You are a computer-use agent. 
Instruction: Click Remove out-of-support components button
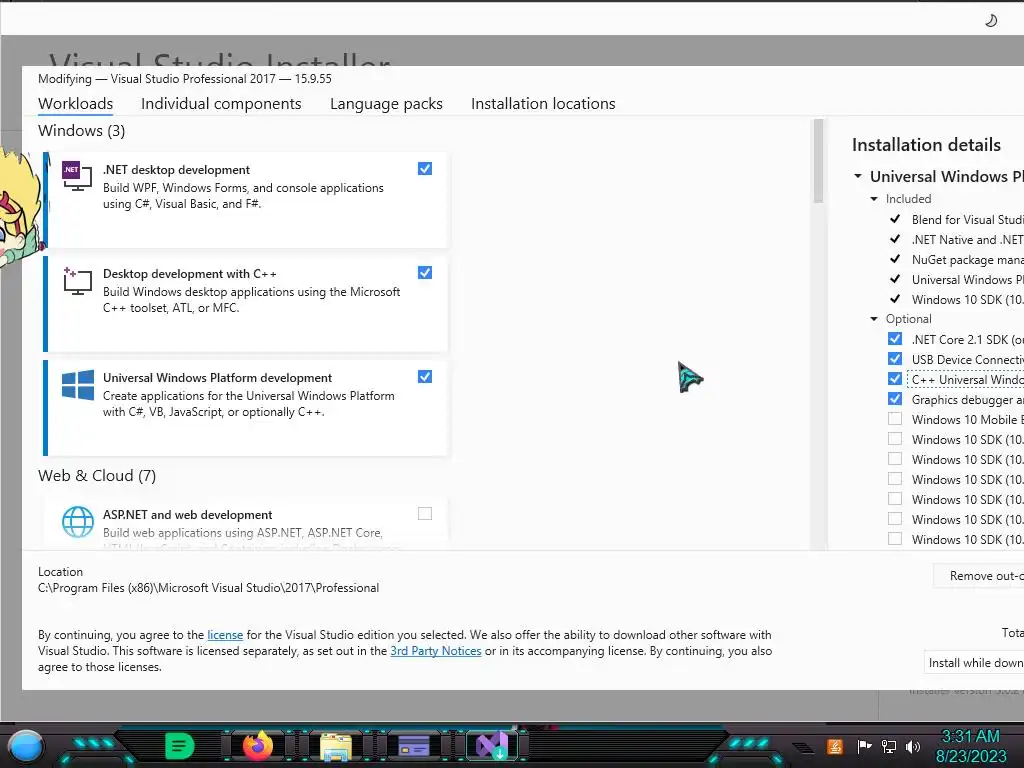point(978,576)
